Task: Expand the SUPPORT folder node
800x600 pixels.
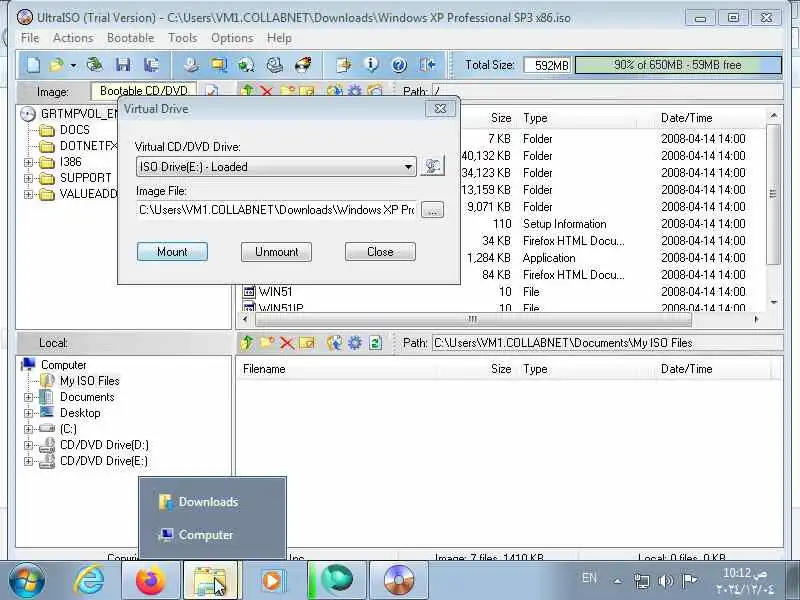Action: 28,179
